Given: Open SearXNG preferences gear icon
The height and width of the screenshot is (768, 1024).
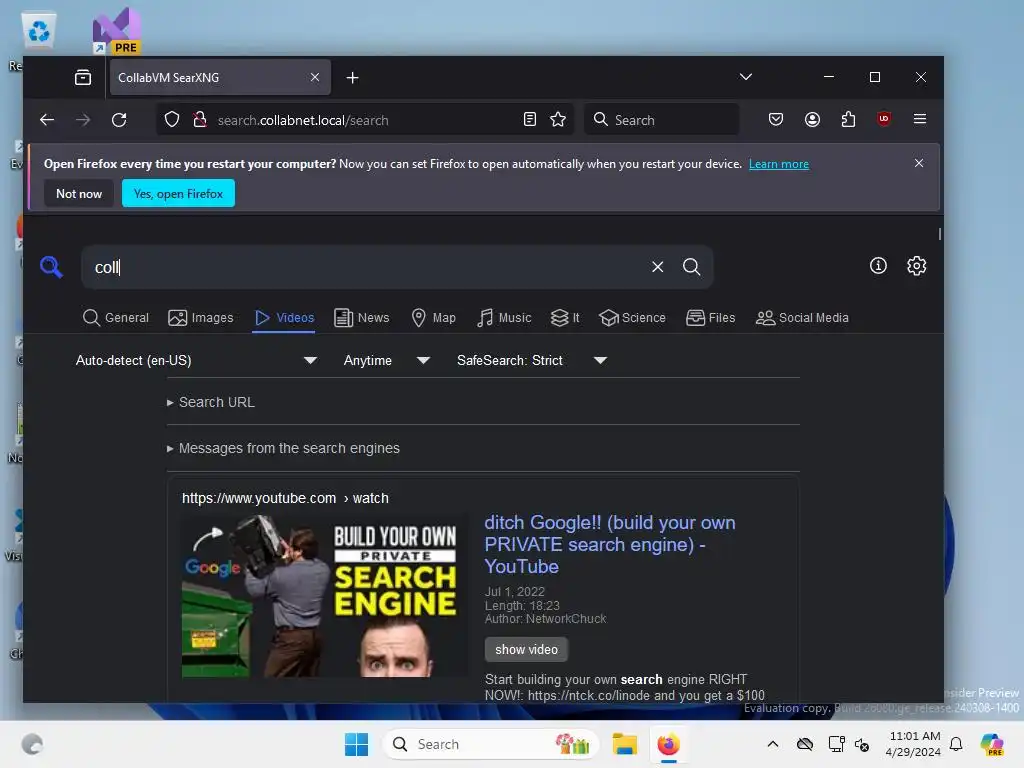Looking at the screenshot, I should [917, 266].
